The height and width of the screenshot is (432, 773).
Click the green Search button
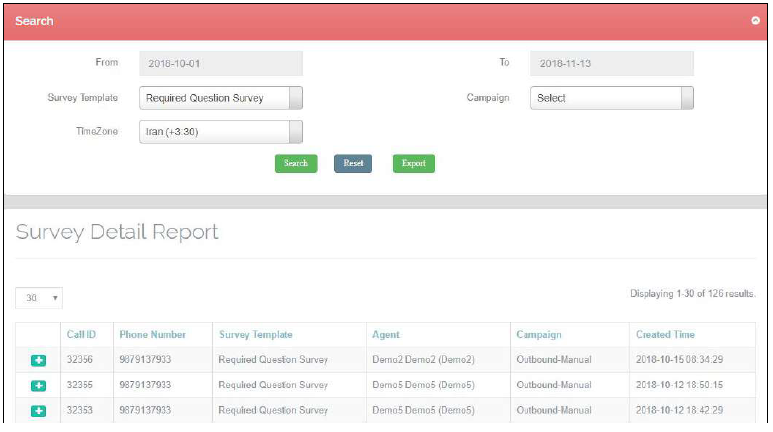coord(295,163)
